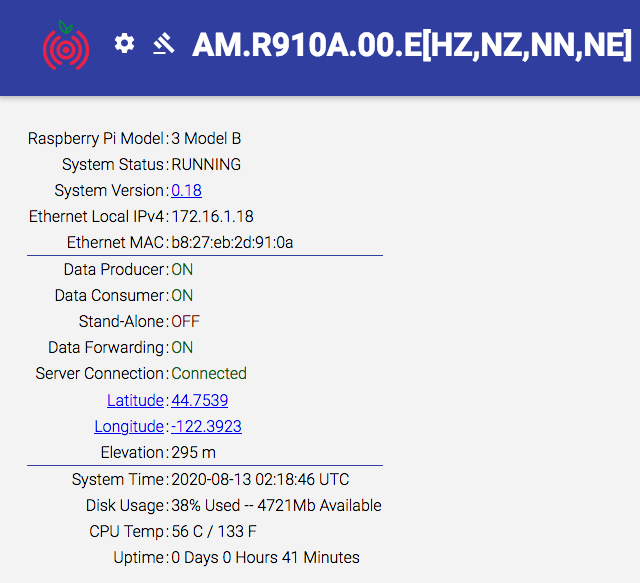
Task: Open the longitude value -122.3923 link
Action: click(207, 426)
